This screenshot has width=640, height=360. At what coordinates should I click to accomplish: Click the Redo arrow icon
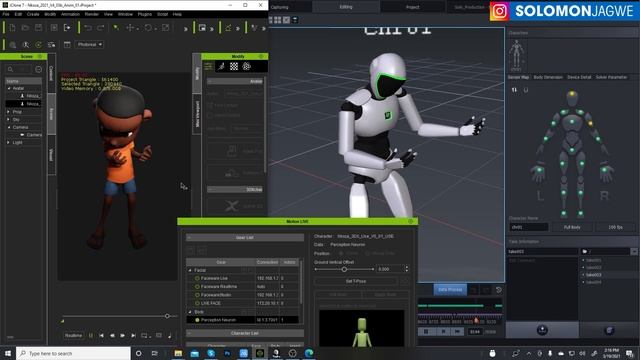100,28
